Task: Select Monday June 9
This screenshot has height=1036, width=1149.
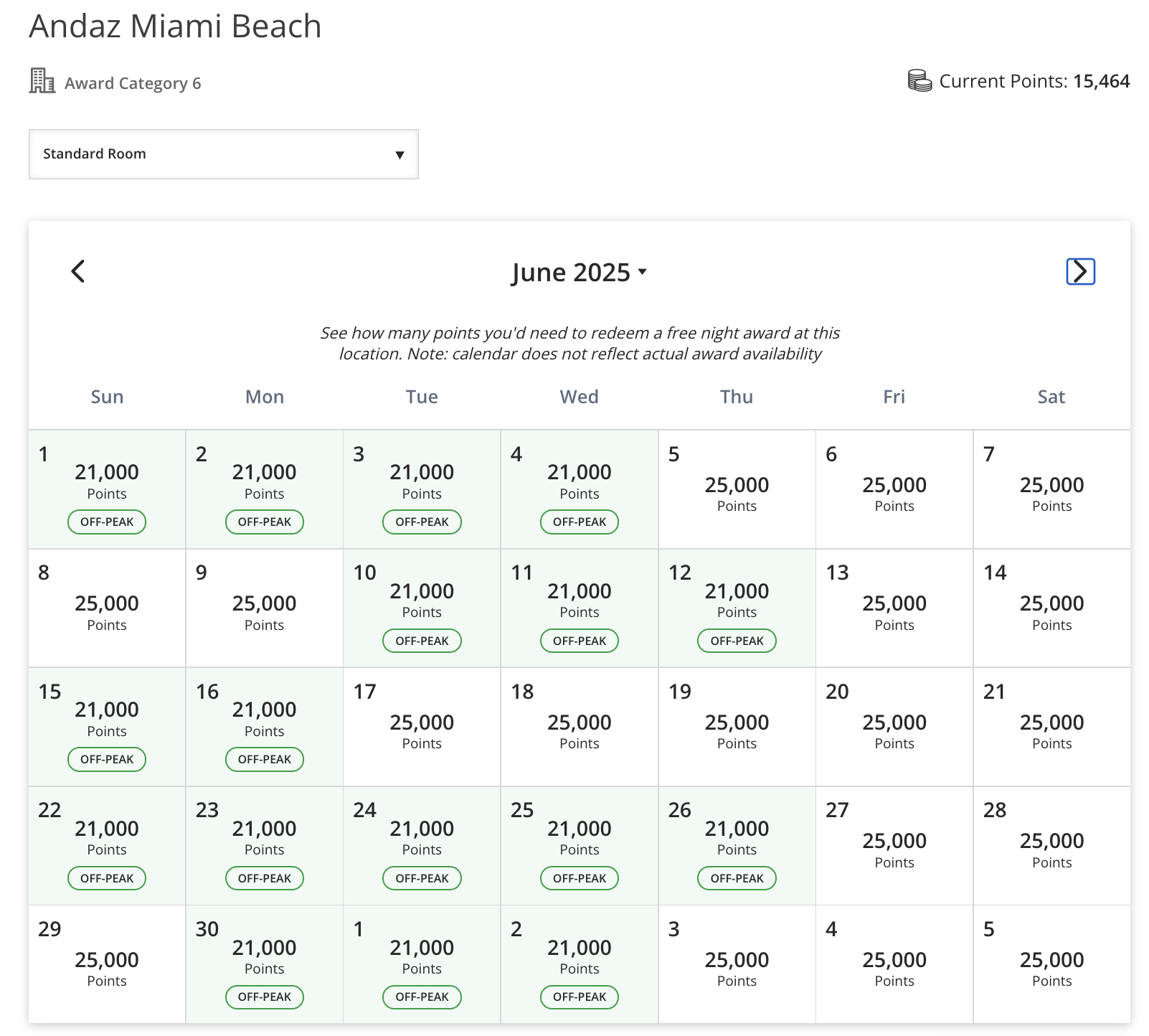Action: 265,608
